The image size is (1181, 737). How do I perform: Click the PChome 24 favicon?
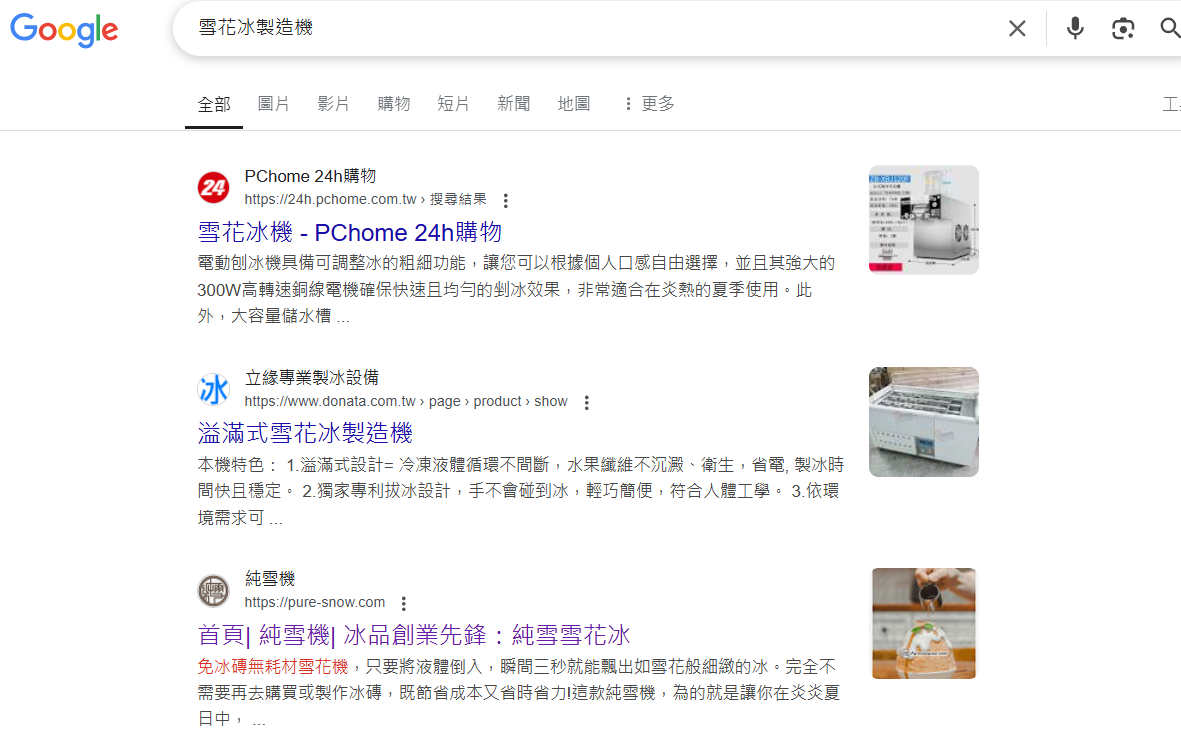(x=213, y=187)
